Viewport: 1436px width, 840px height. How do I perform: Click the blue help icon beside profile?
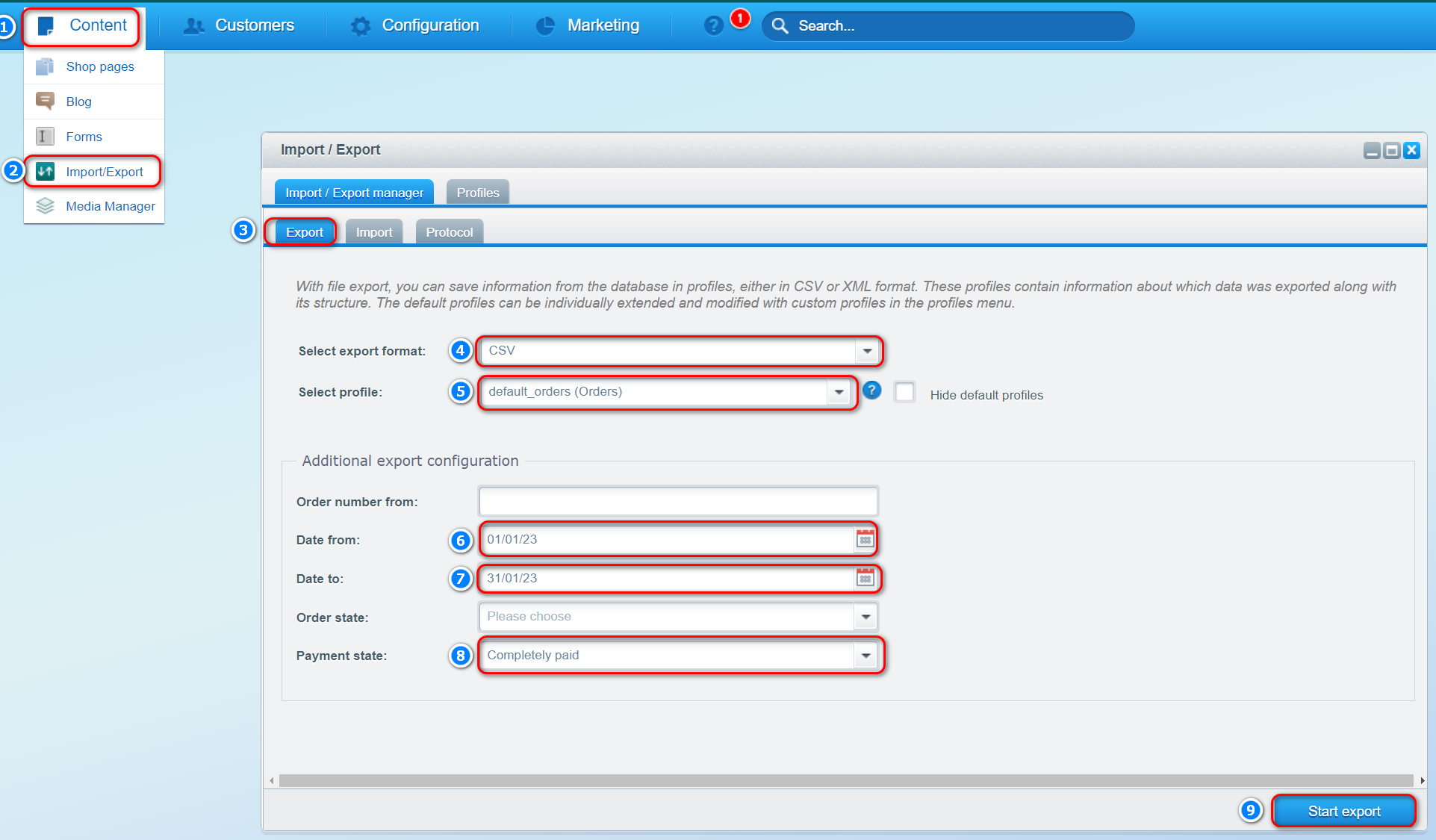[871, 390]
